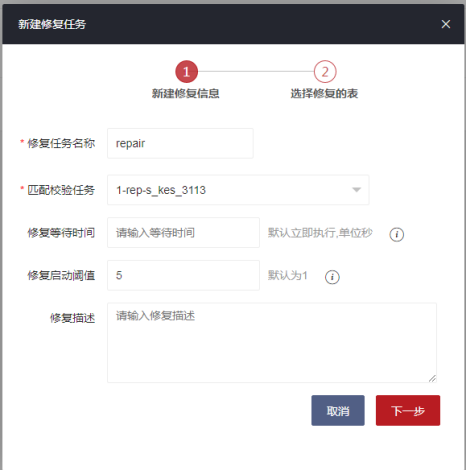Click the 修复启动阈值 field with value 5
Image resolution: width=466 pixels, height=470 pixels.
(183, 275)
